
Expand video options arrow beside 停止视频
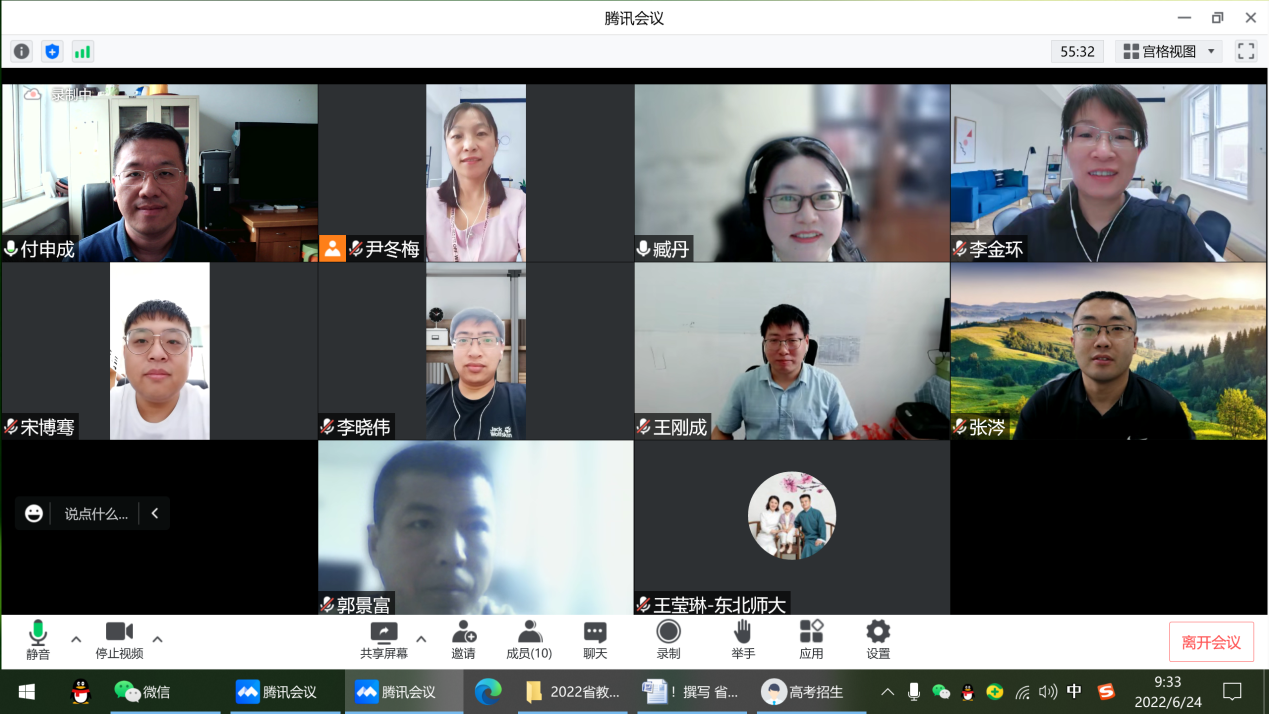coord(157,640)
